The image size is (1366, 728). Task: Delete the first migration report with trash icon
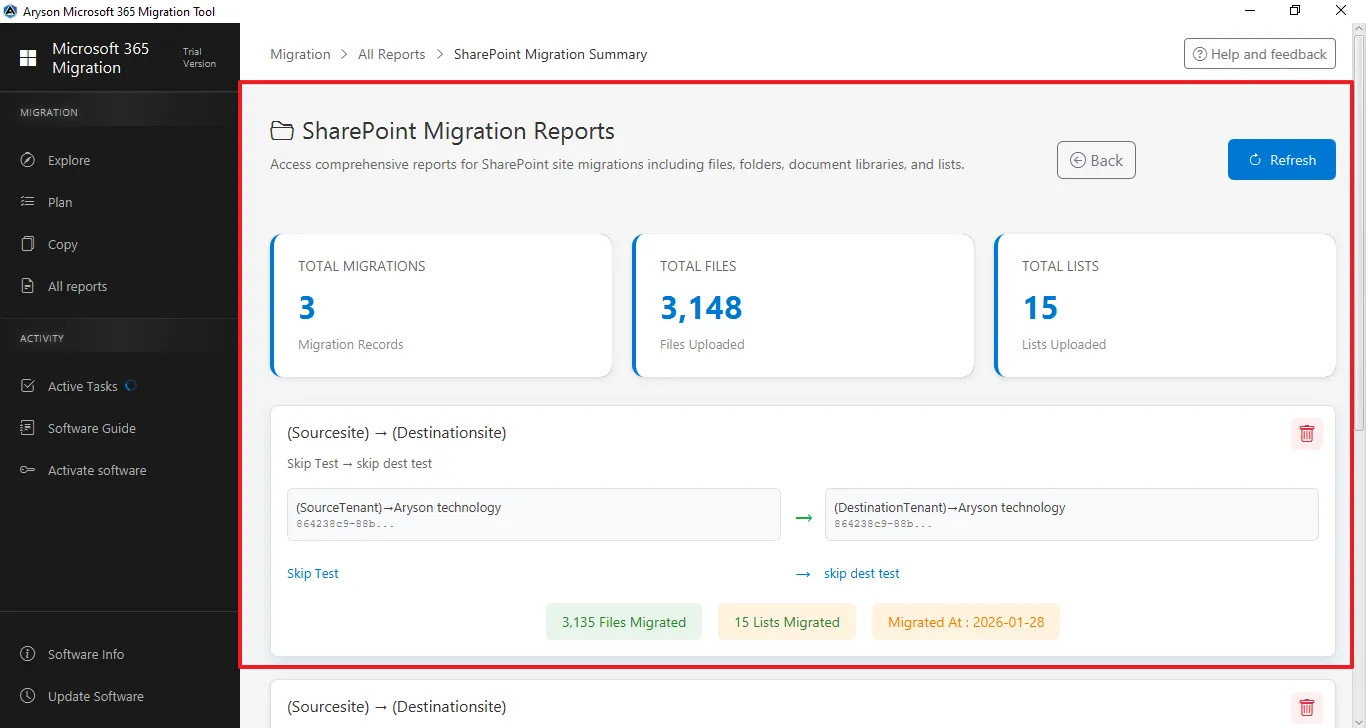tap(1306, 433)
